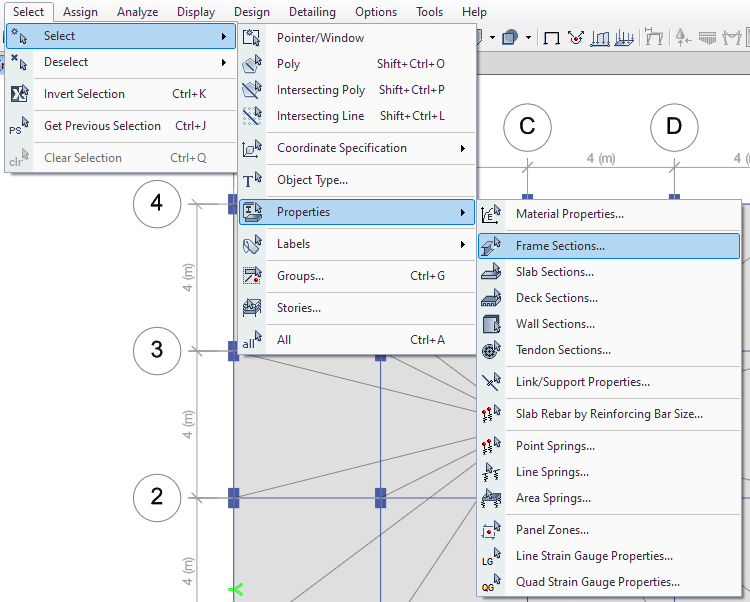This screenshot has width=750, height=602.
Task: Click the Tendon Sections icon
Action: click(x=491, y=350)
